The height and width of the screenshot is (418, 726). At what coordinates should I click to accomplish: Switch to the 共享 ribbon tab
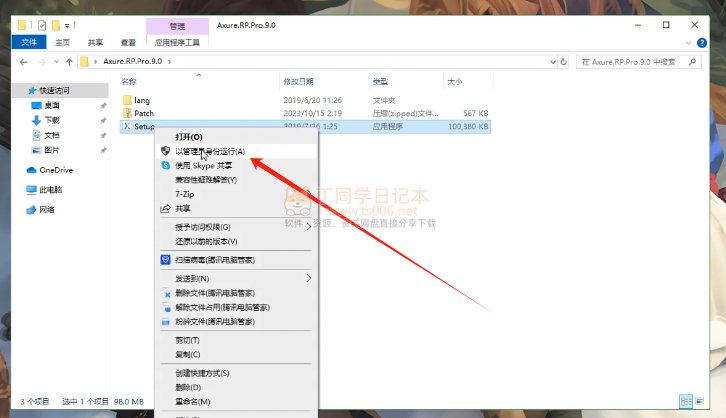click(x=95, y=42)
